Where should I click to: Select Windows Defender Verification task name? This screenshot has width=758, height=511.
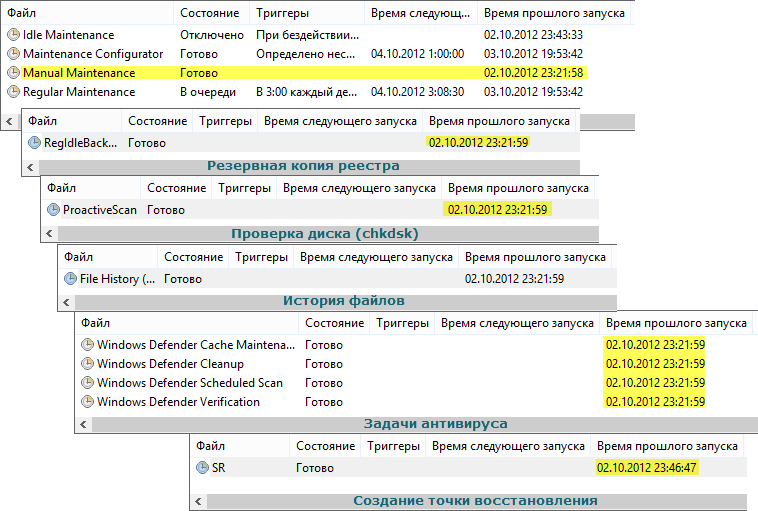point(178,402)
